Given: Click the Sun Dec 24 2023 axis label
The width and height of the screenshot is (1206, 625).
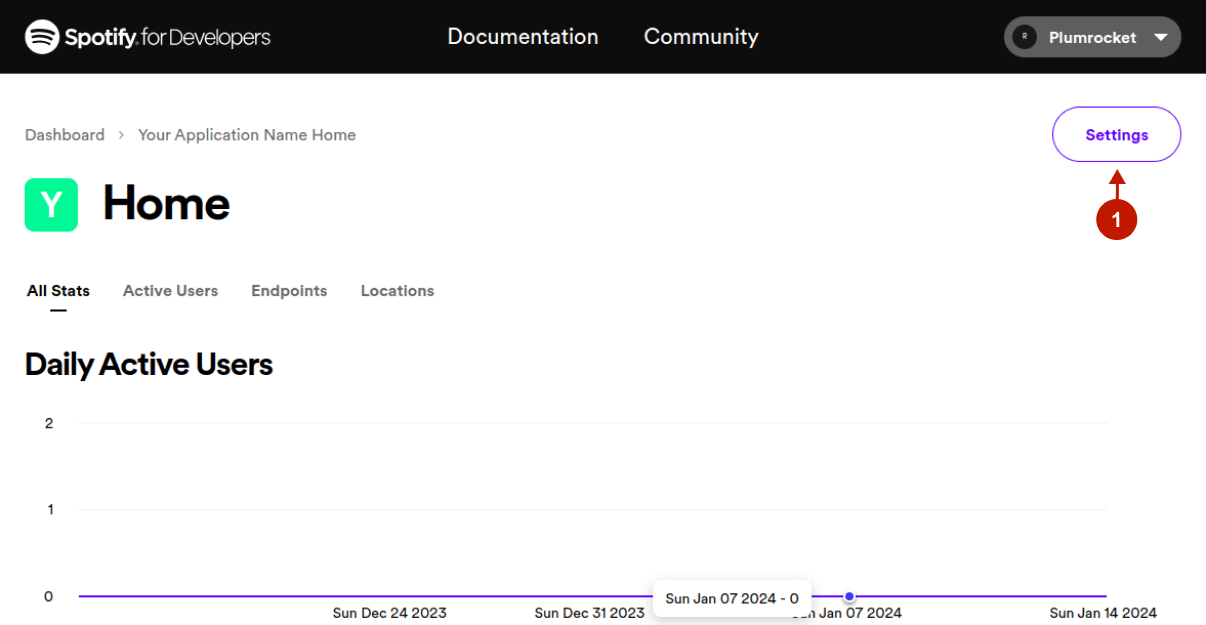Looking at the screenshot, I should coord(389,613).
